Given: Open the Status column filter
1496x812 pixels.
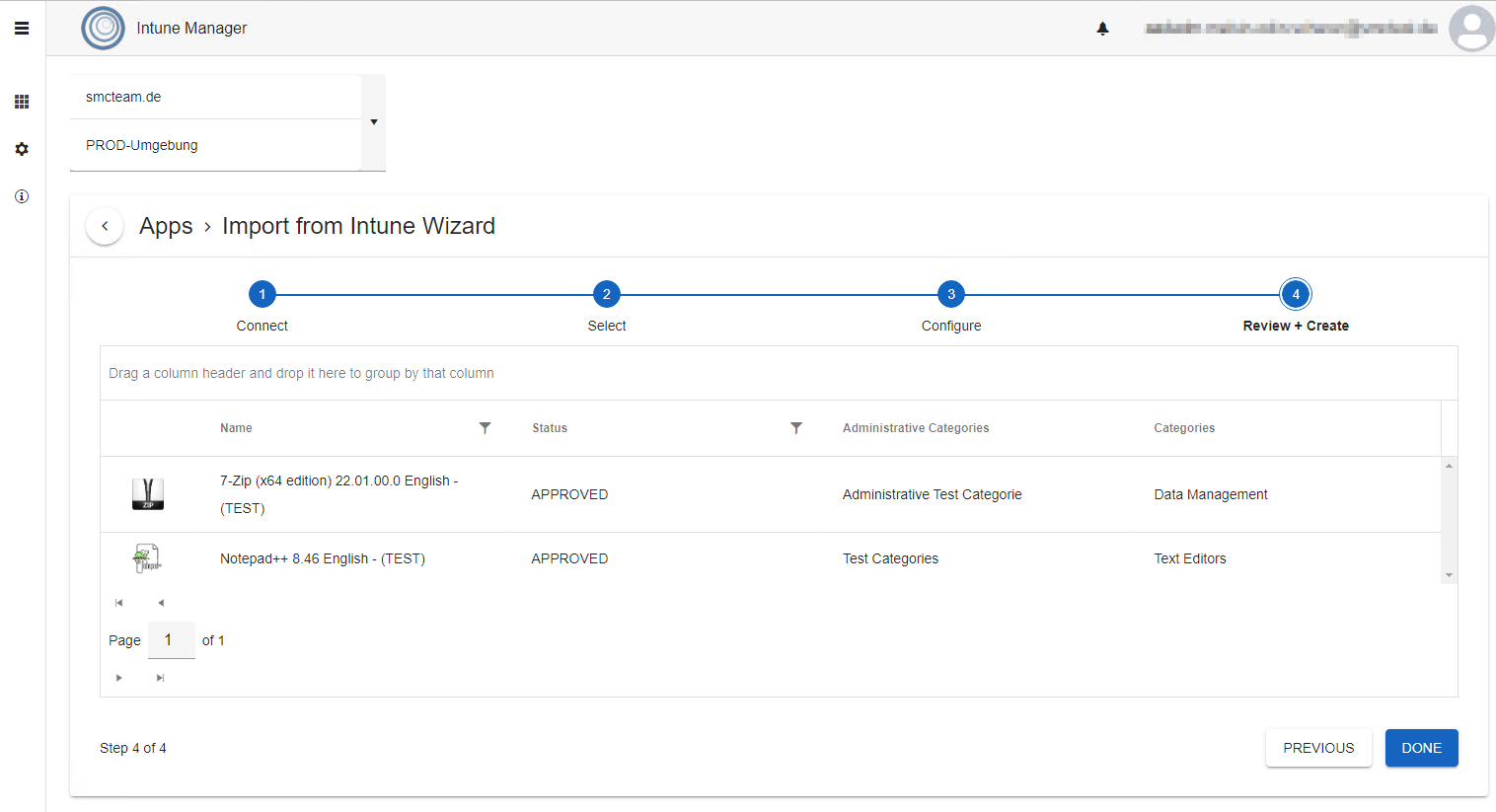Looking at the screenshot, I should (x=796, y=428).
